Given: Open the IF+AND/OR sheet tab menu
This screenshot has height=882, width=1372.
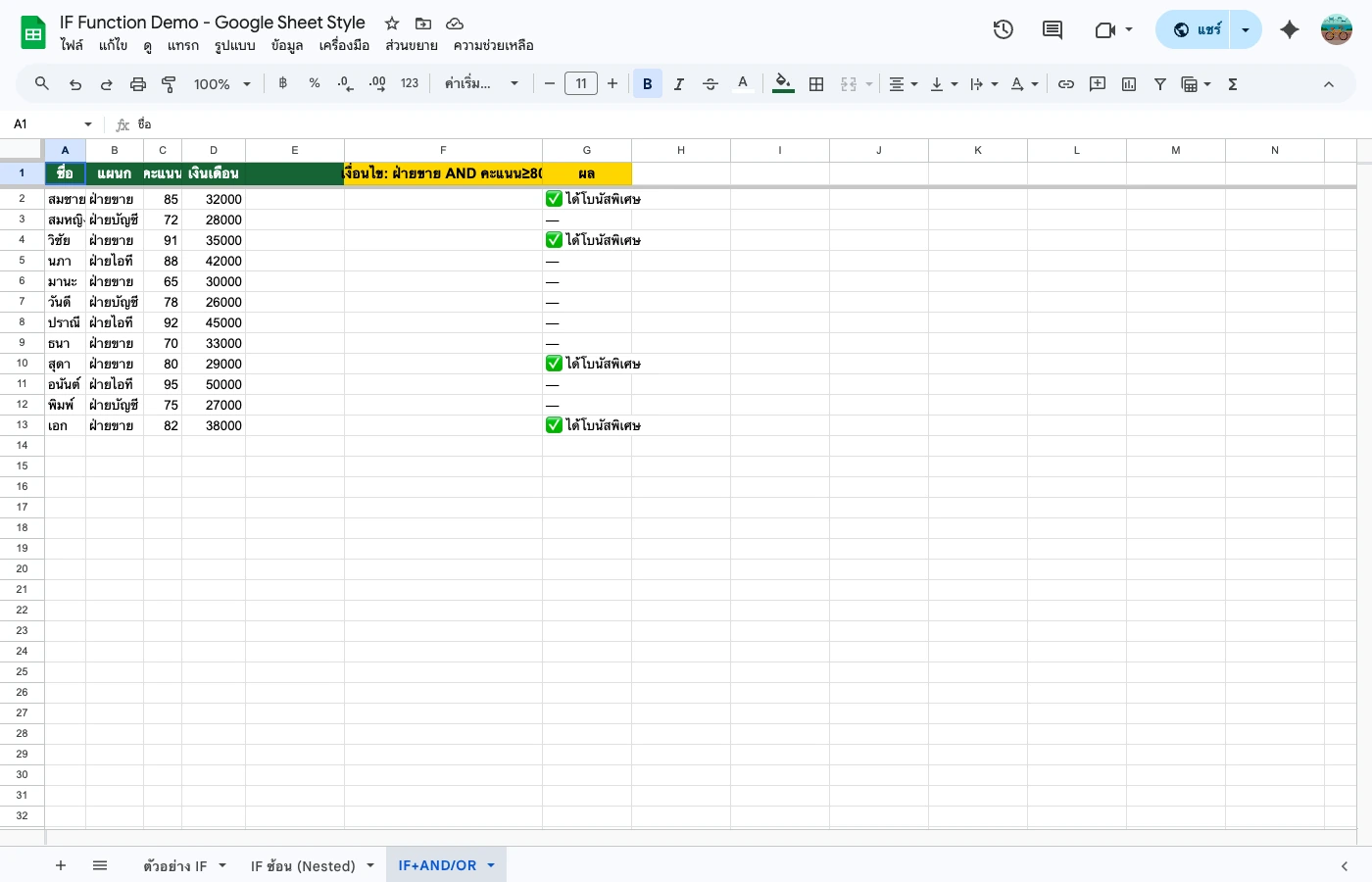Looking at the screenshot, I should pyautogui.click(x=490, y=865).
